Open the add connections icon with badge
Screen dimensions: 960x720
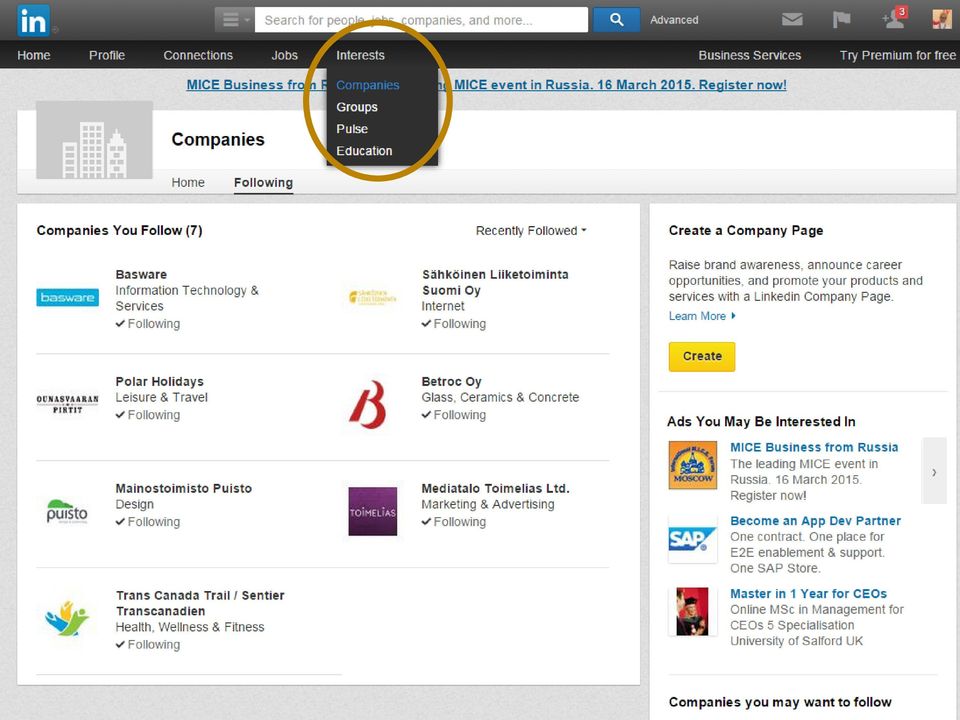coord(894,19)
